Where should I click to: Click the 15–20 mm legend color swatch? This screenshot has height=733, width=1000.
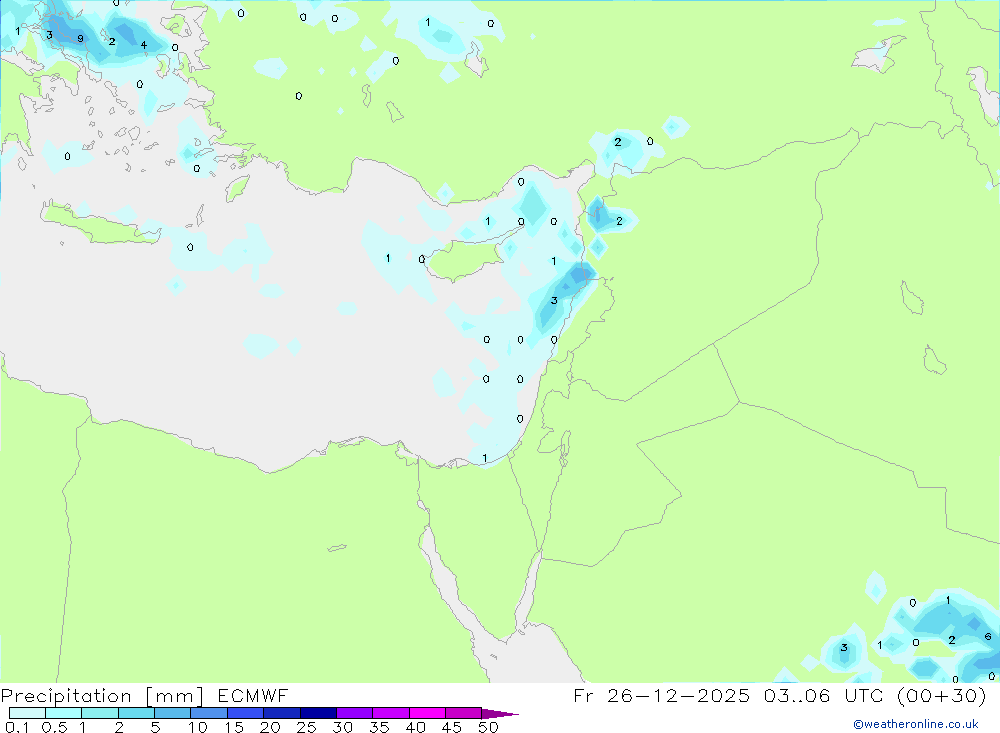[x=245, y=713]
